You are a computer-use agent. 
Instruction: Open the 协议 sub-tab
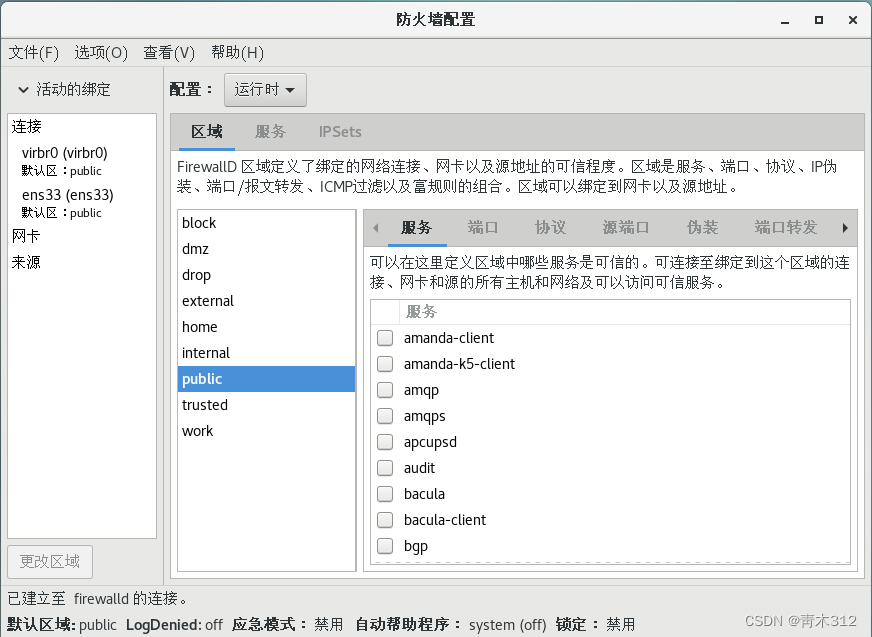(x=551, y=228)
